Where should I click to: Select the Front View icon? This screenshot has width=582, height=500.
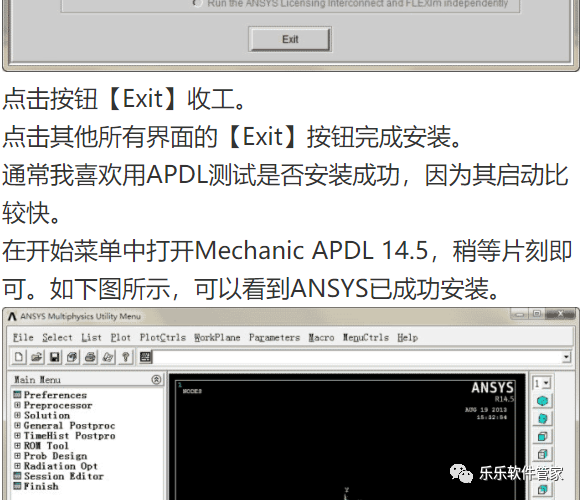tap(542, 436)
